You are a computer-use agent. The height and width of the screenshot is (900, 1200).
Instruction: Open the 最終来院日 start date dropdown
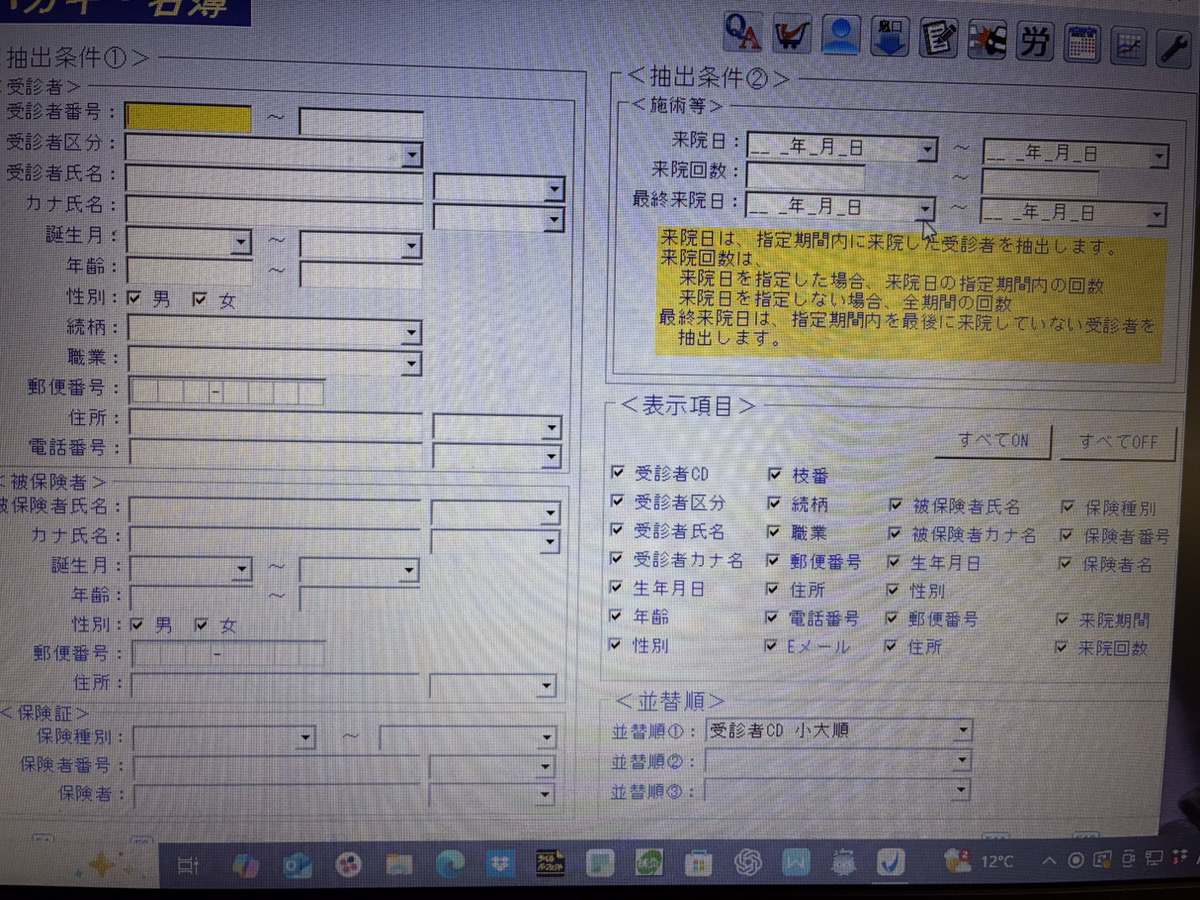pos(926,208)
